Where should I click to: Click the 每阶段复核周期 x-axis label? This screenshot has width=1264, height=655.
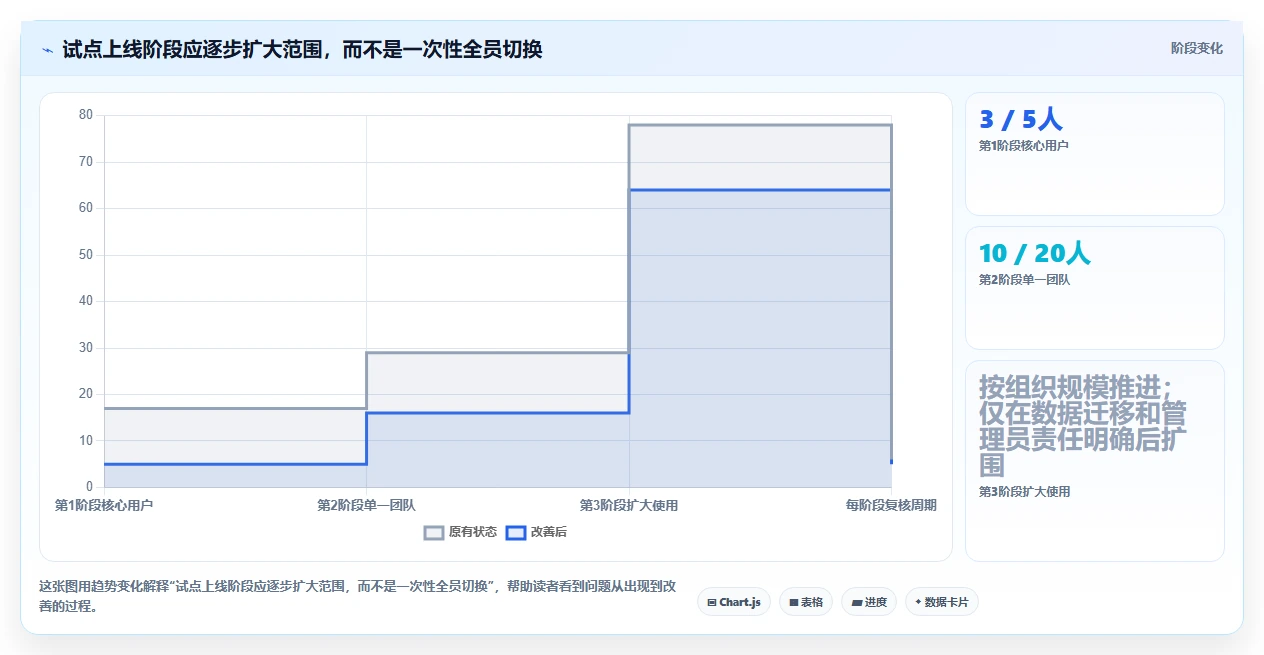click(891, 505)
